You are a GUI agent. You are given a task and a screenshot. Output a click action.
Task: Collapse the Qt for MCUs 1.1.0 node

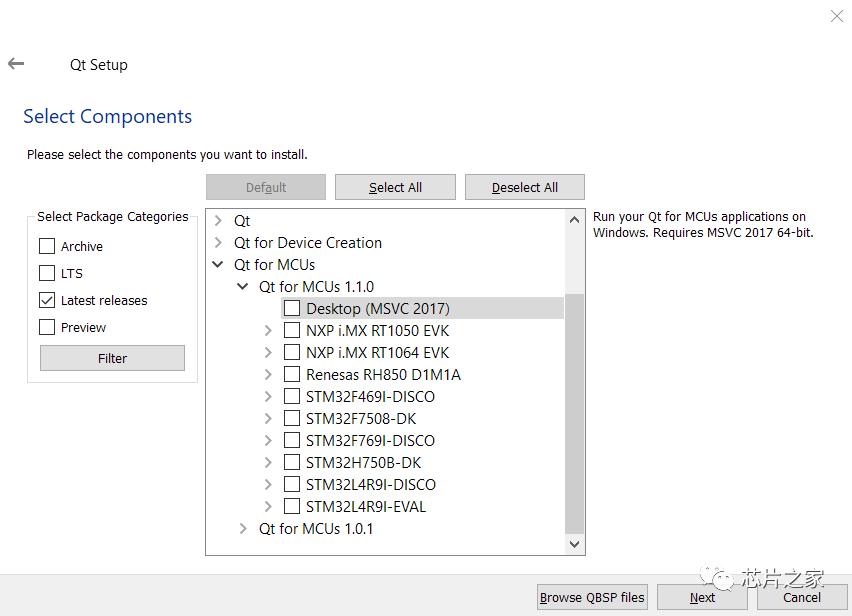(242, 286)
